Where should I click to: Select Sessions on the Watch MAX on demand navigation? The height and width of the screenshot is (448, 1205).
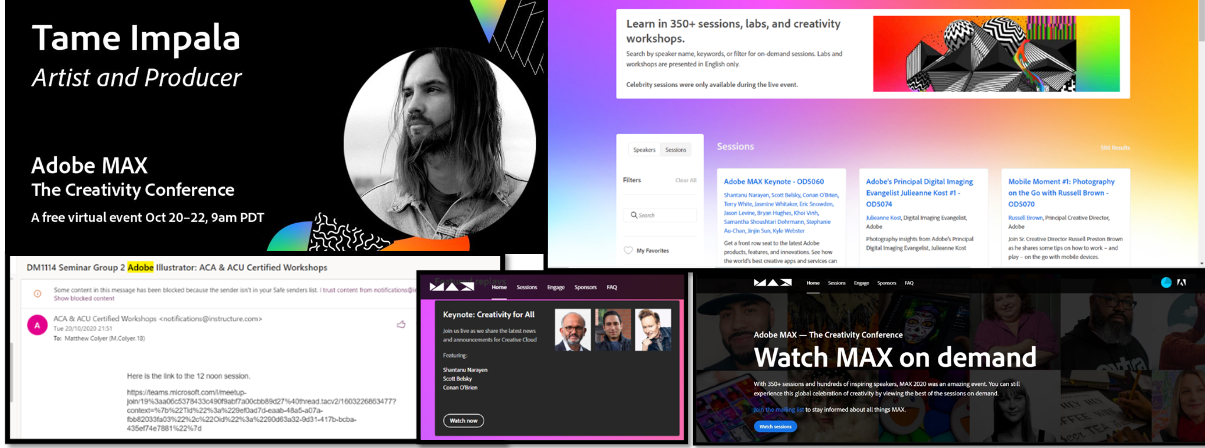(x=839, y=283)
